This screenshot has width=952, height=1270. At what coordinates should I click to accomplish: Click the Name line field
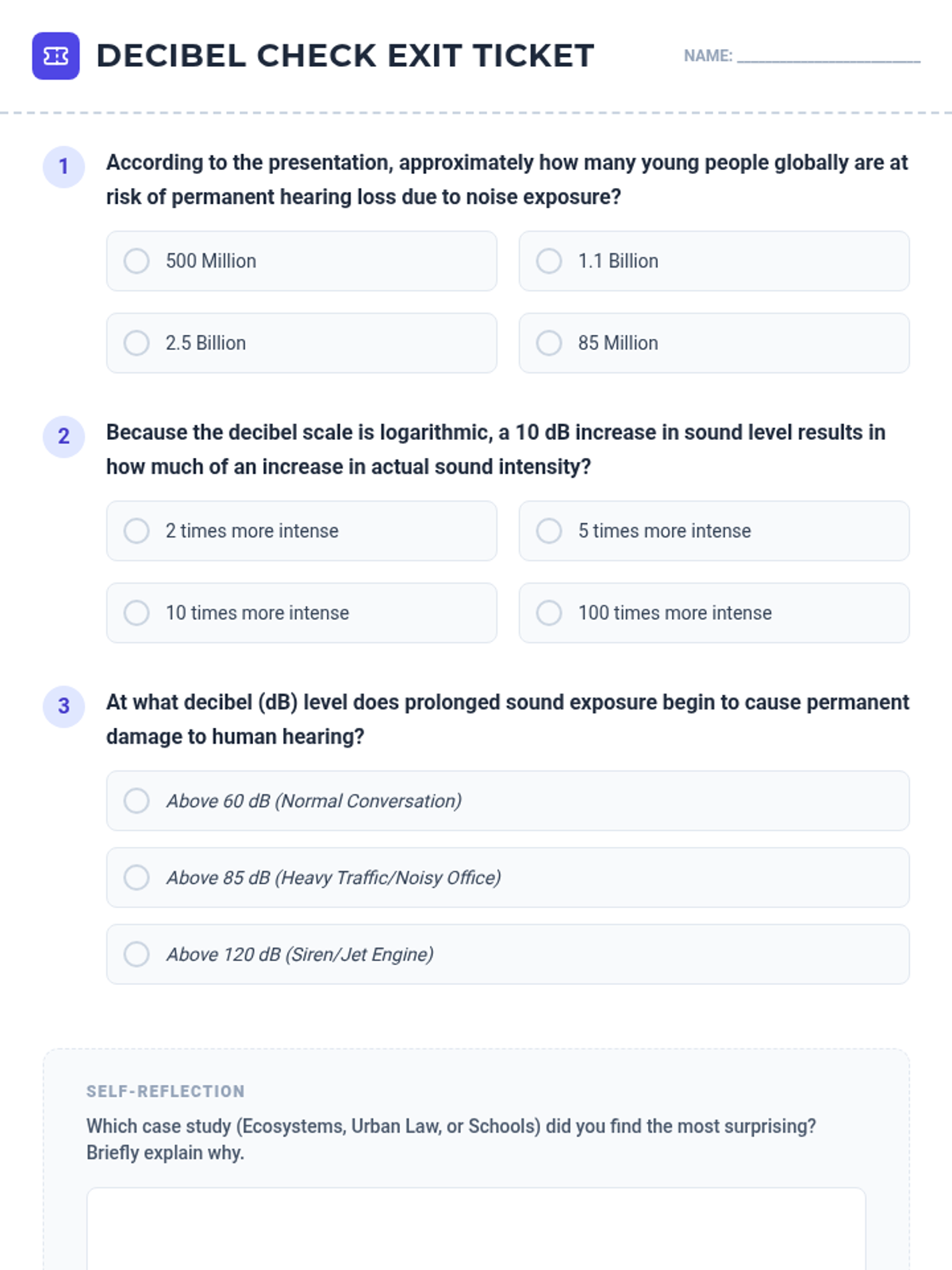[828, 56]
